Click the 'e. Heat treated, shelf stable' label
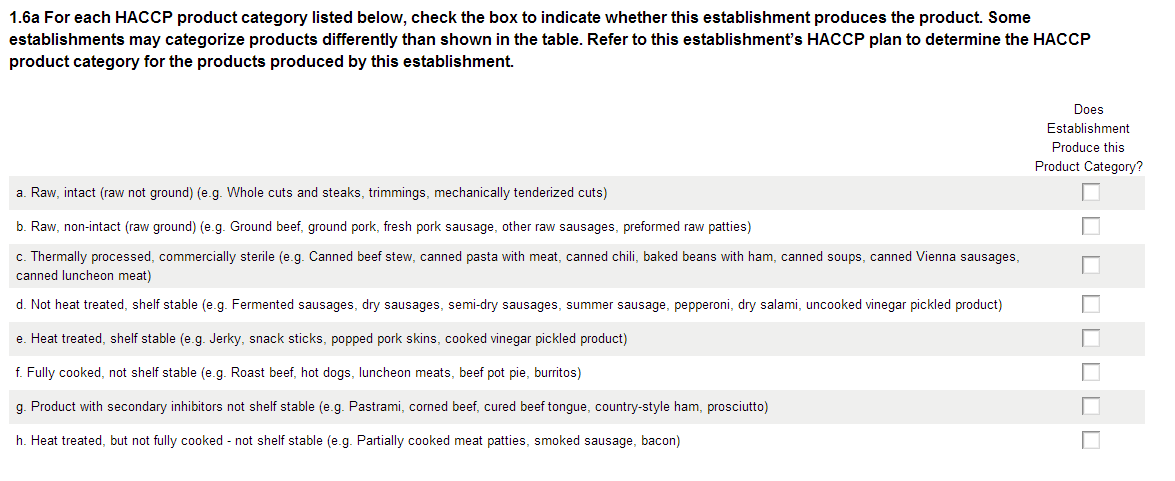1175x481 pixels. pyautogui.click(x=322, y=338)
